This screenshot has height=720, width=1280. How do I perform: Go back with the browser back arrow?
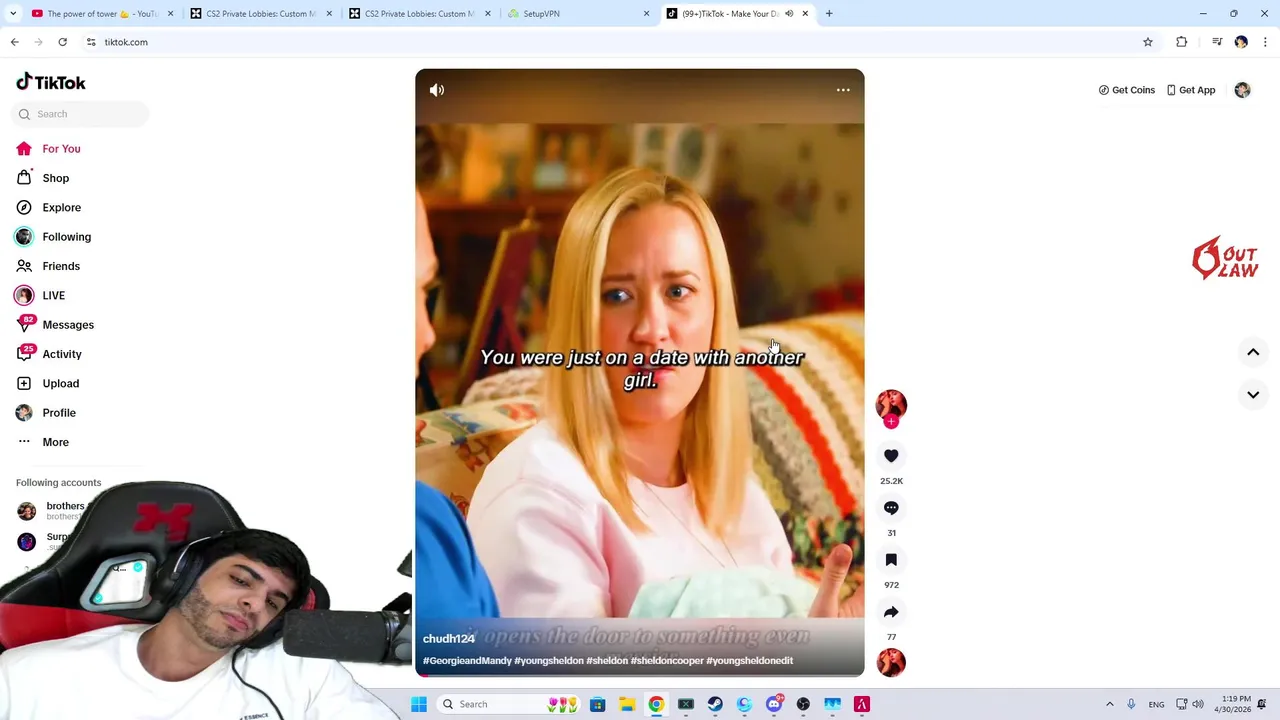pos(14,42)
